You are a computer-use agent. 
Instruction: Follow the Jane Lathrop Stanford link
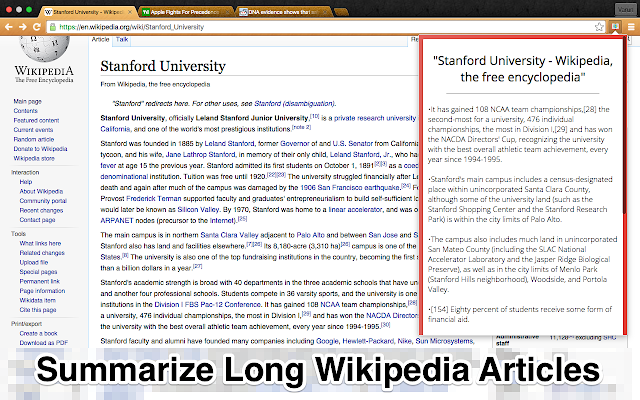pyautogui.click(x=200, y=155)
